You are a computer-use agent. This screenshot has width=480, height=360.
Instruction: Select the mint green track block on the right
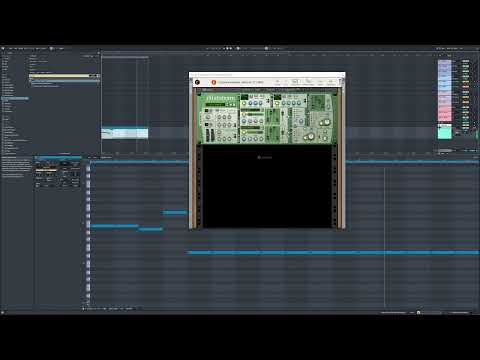coord(444,131)
